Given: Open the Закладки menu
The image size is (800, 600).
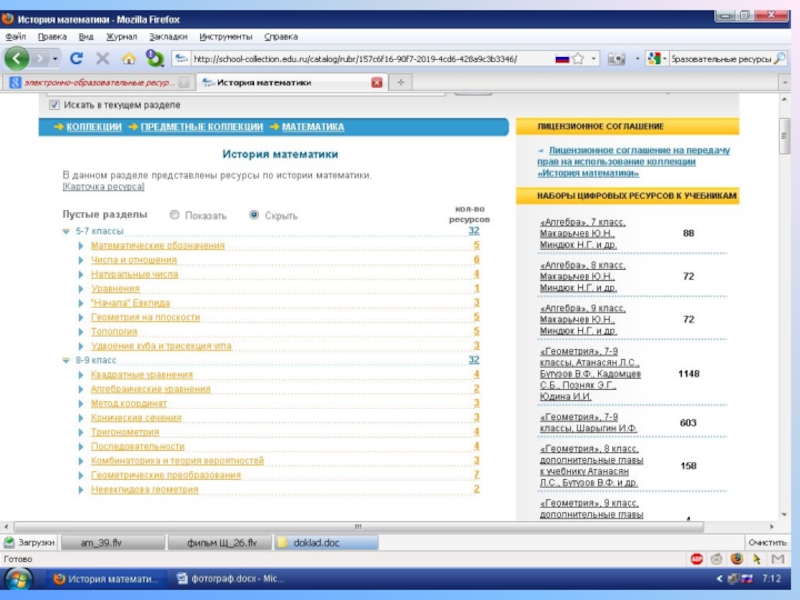Looking at the screenshot, I should (x=168, y=36).
